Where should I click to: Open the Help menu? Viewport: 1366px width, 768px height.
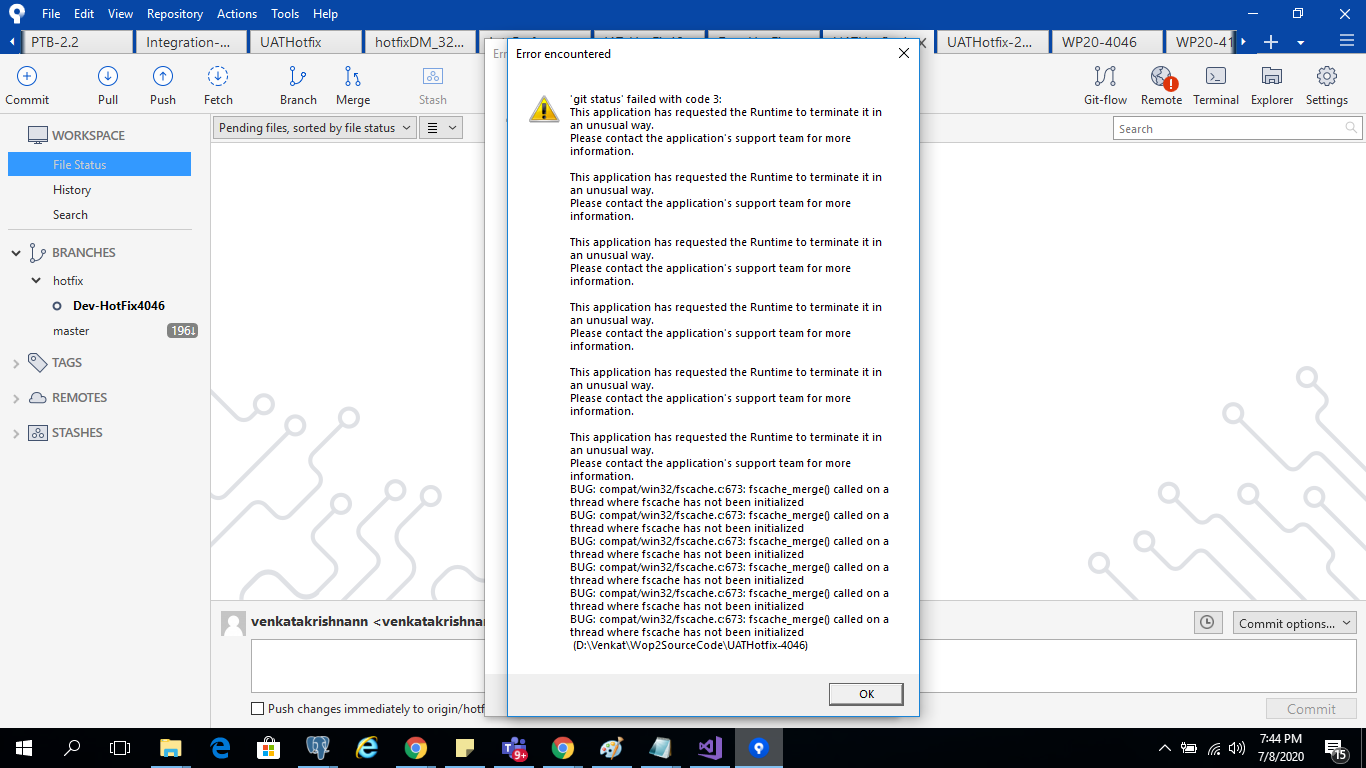point(325,14)
